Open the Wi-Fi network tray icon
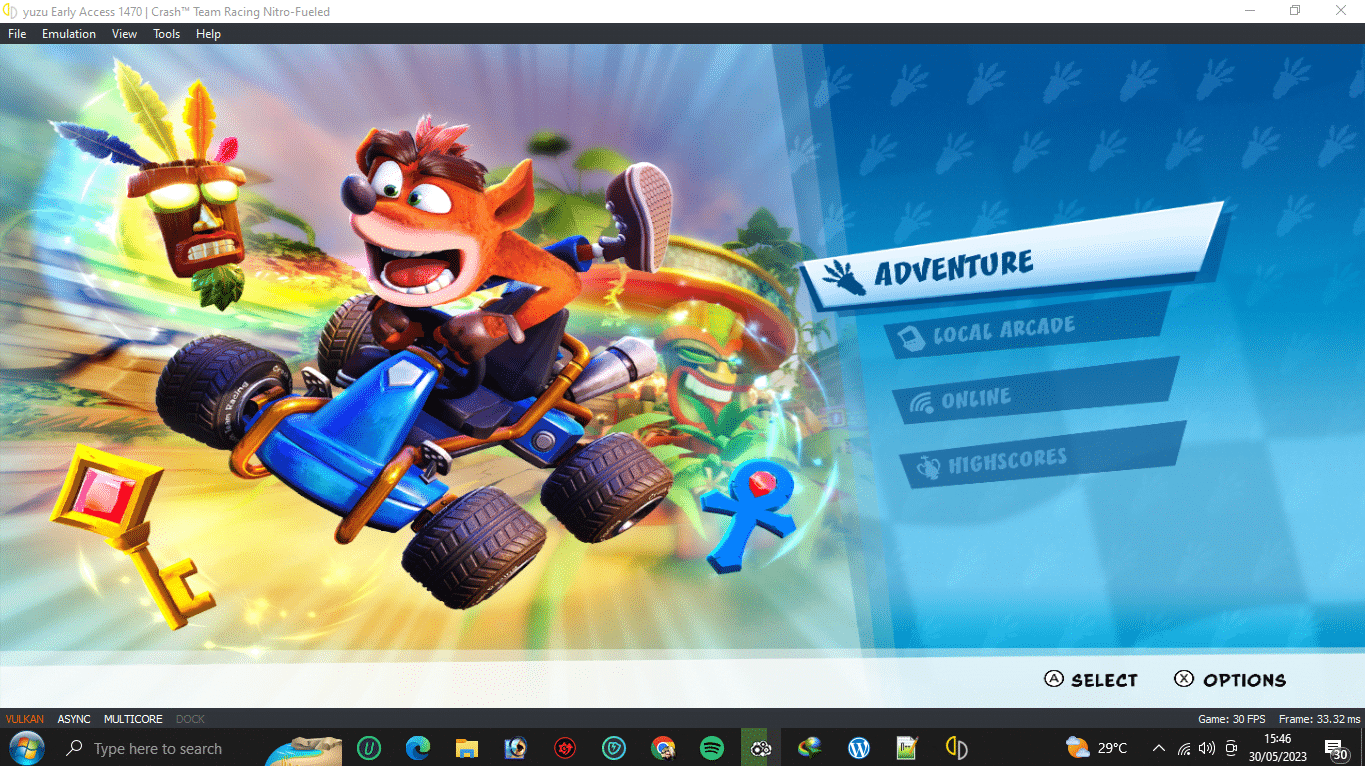This screenshot has width=1365, height=766. [1184, 748]
